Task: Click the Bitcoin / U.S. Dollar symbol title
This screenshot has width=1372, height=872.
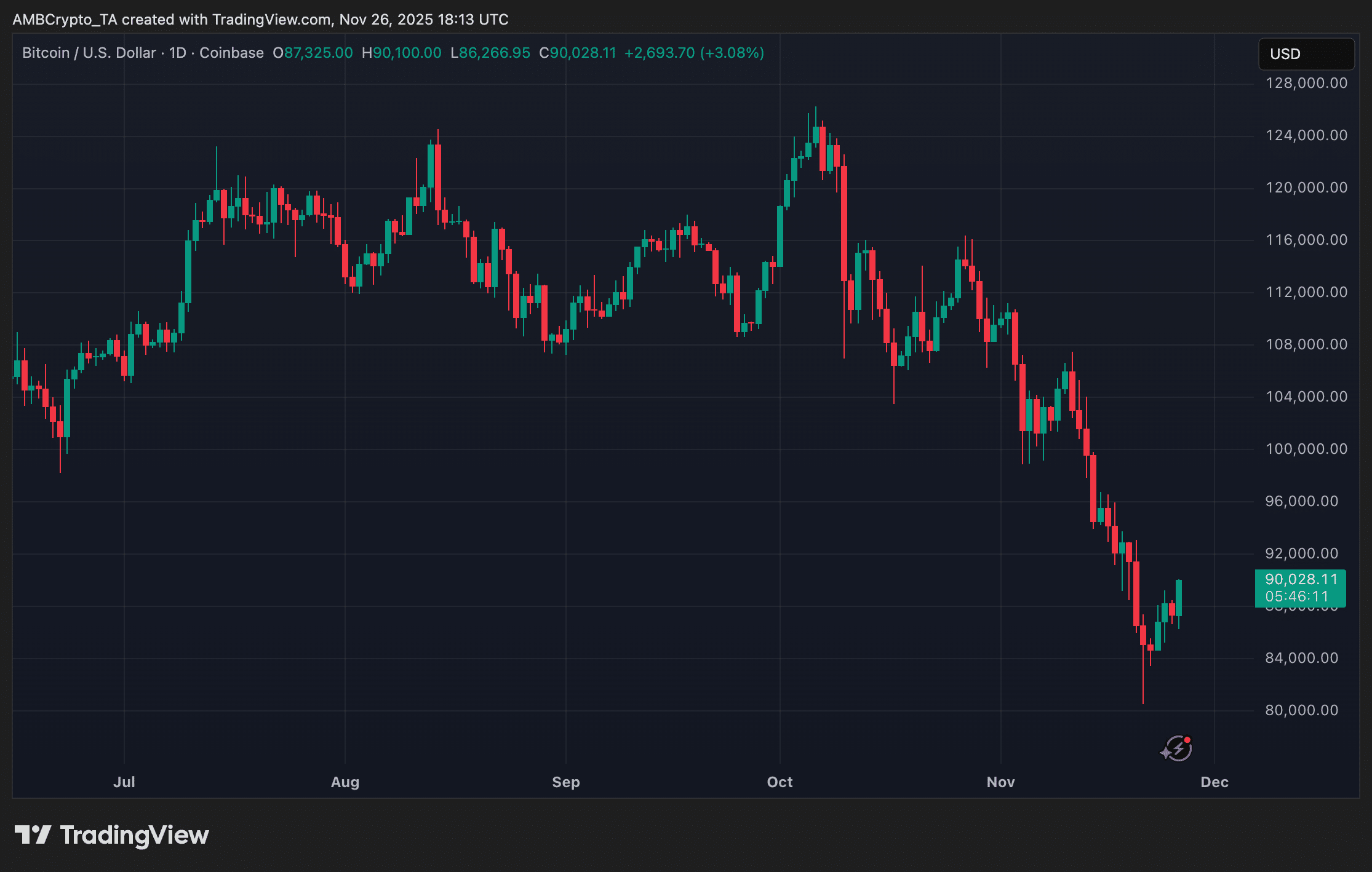Action: pos(89,53)
